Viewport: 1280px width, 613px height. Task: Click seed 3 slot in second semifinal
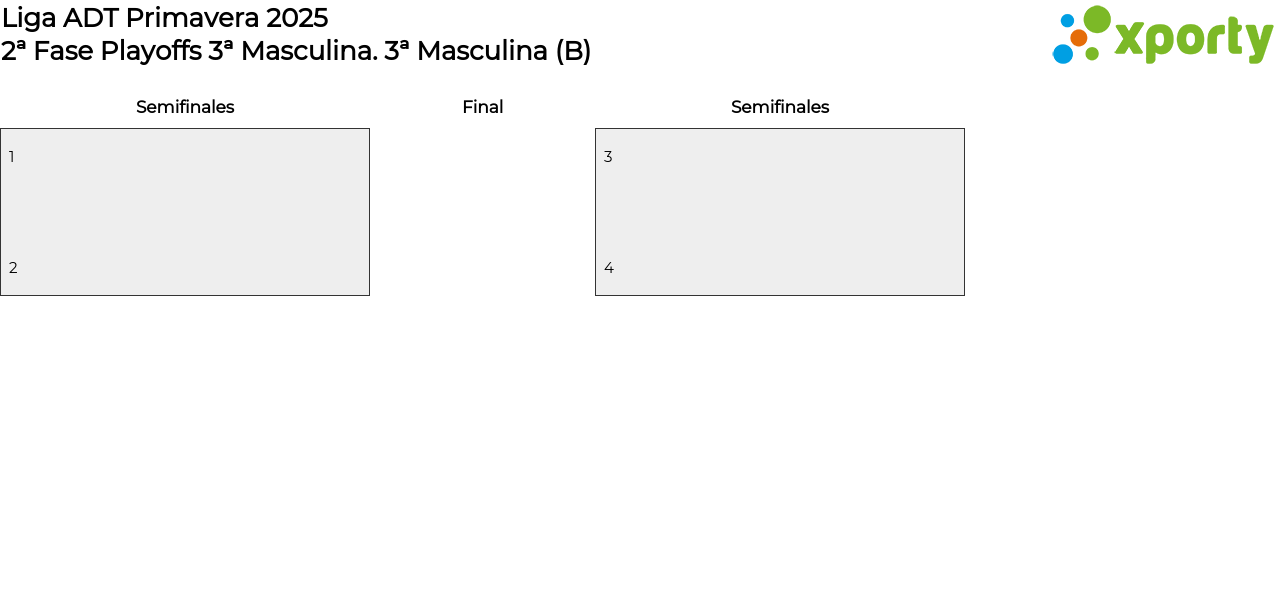click(608, 157)
